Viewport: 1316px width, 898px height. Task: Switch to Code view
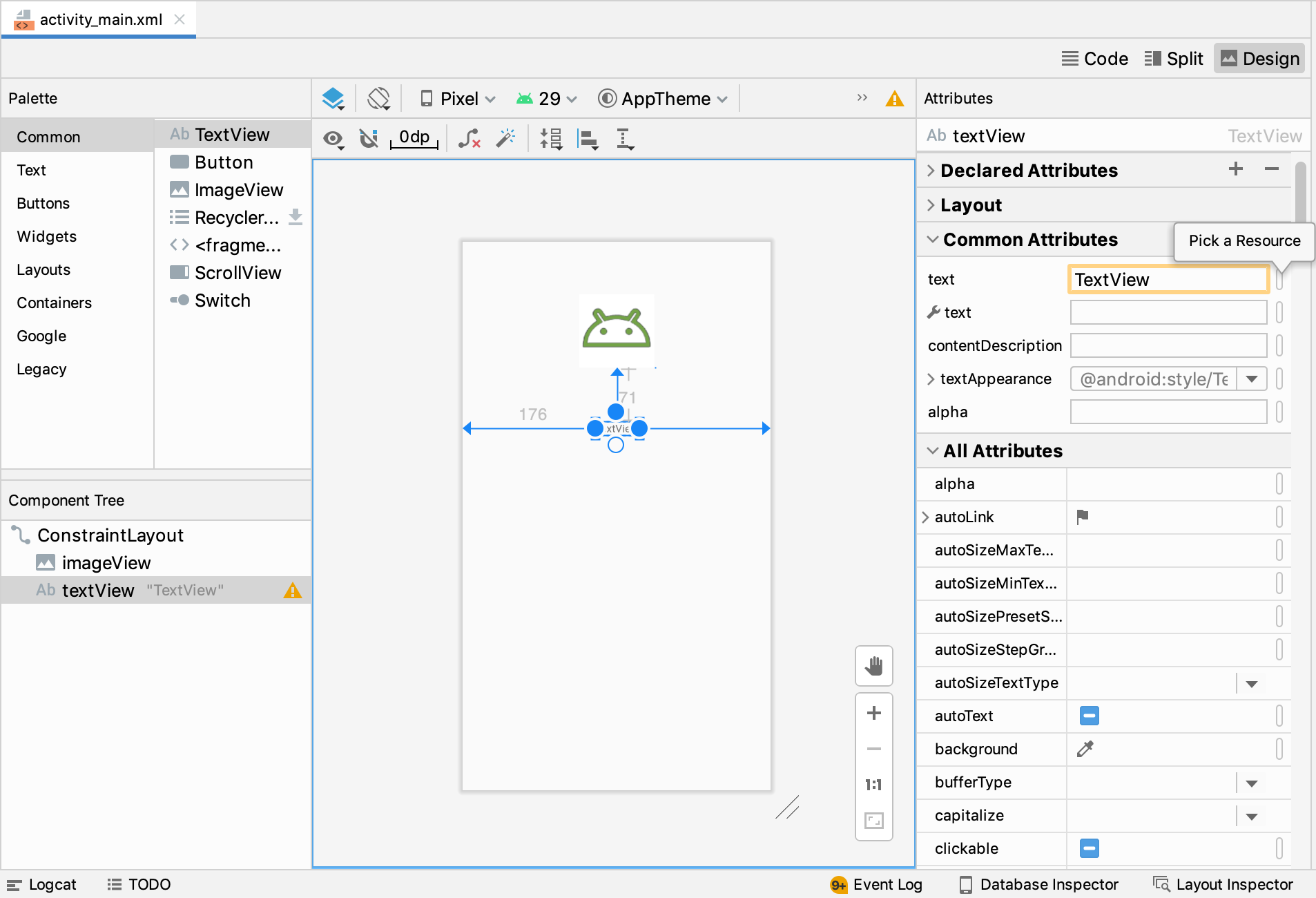tap(1095, 59)
